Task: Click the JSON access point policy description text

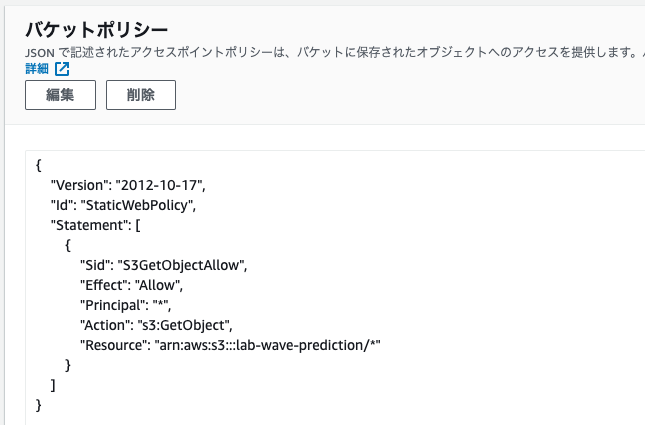Action: pos(335,52)
